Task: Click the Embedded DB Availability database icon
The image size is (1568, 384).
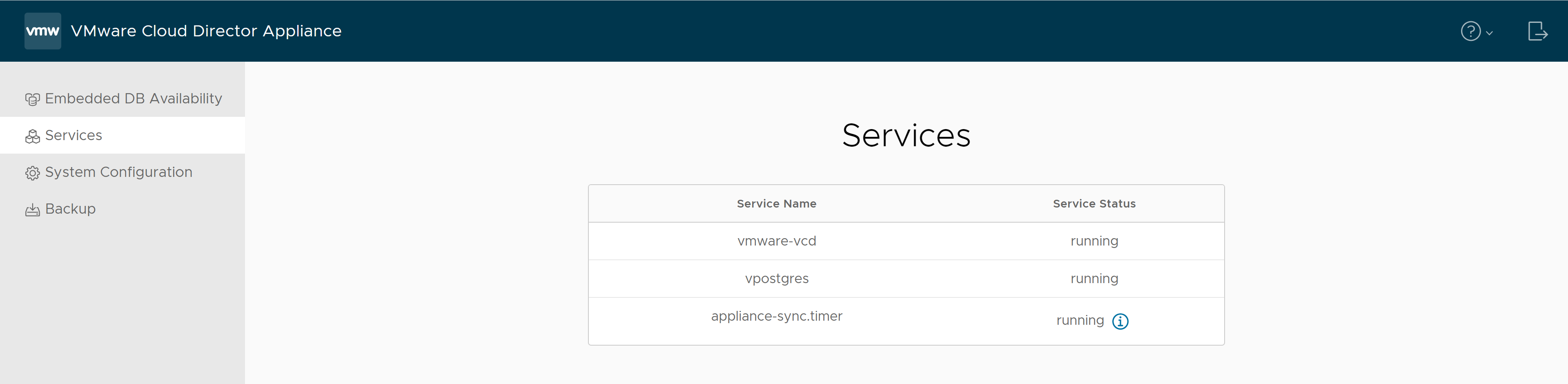Action: 32,99
